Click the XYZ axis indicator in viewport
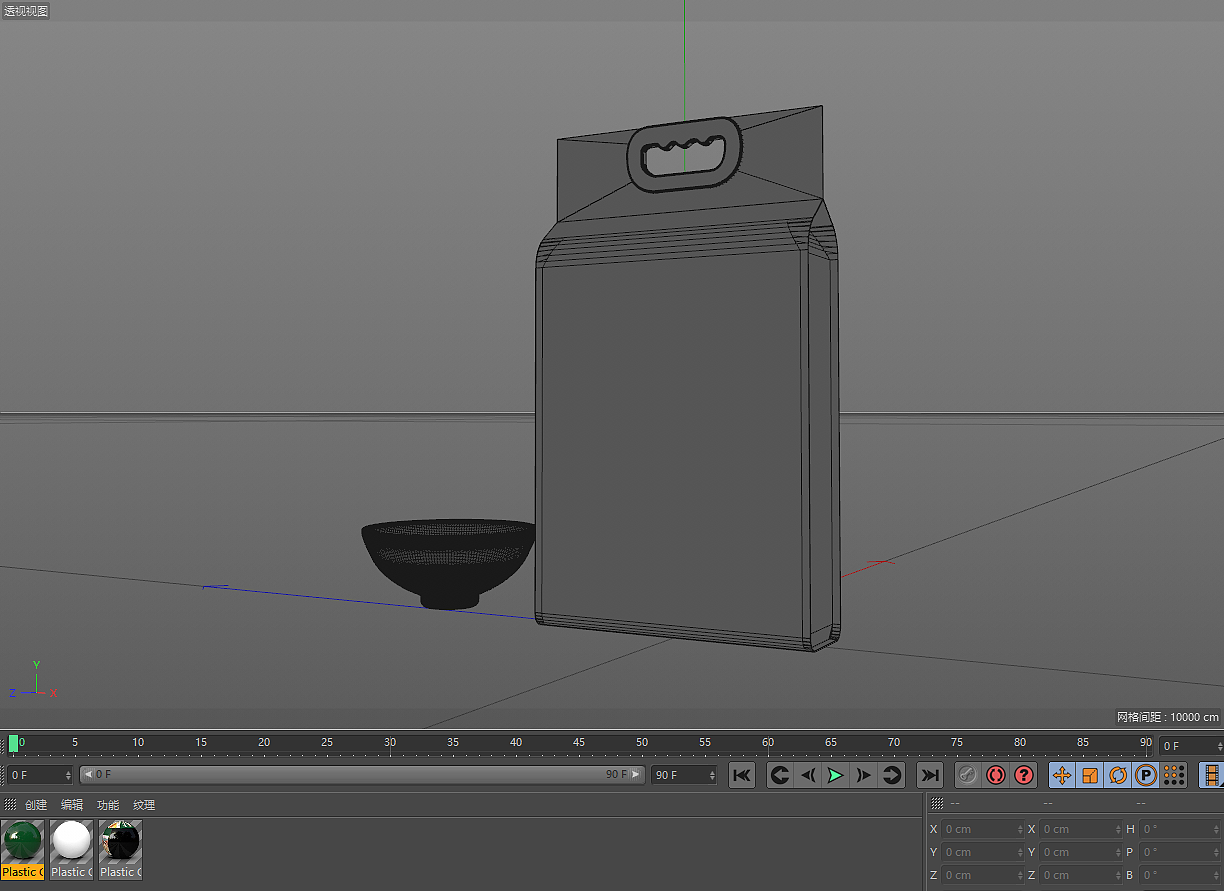Image resolution: width=1224 pixels, height=891 pixels. [x=33, y=680]
